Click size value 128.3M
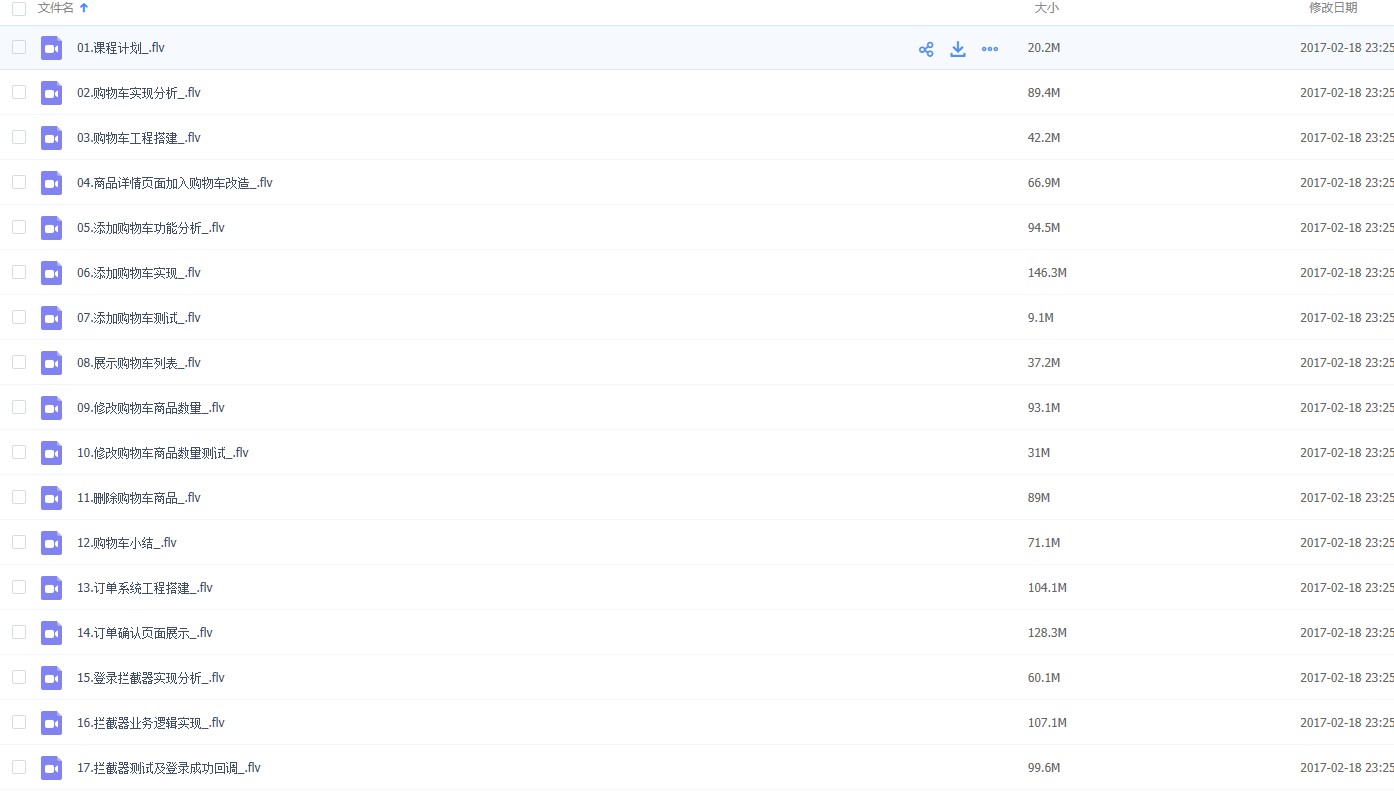Image resolution: width=1394 pixels, height=795 pixels. pos(1047,633)
